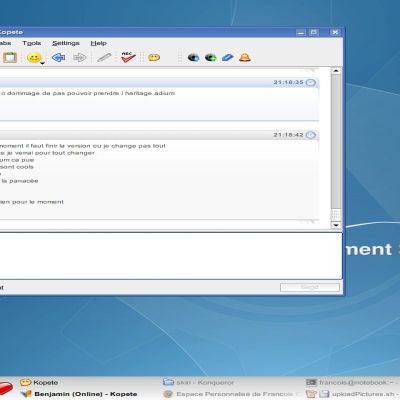
Task: Click the line ending 'pour le moment'
Action: [32, 202]
